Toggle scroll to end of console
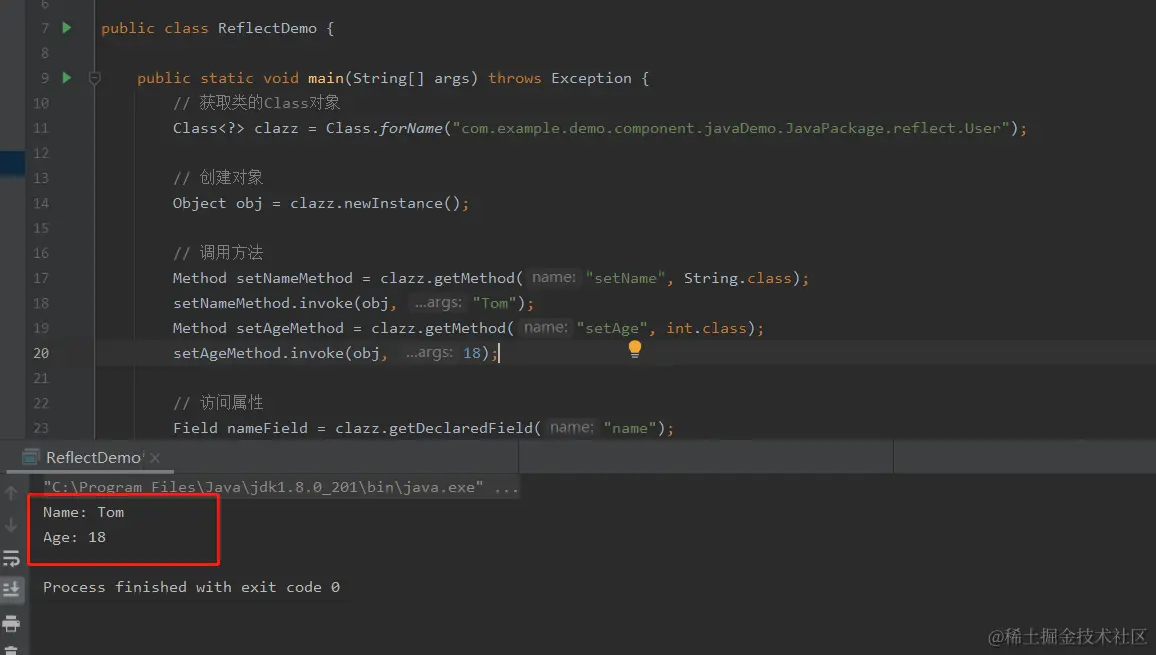The width and height of the screenshot is (1156, 655). tap(11, 589)
